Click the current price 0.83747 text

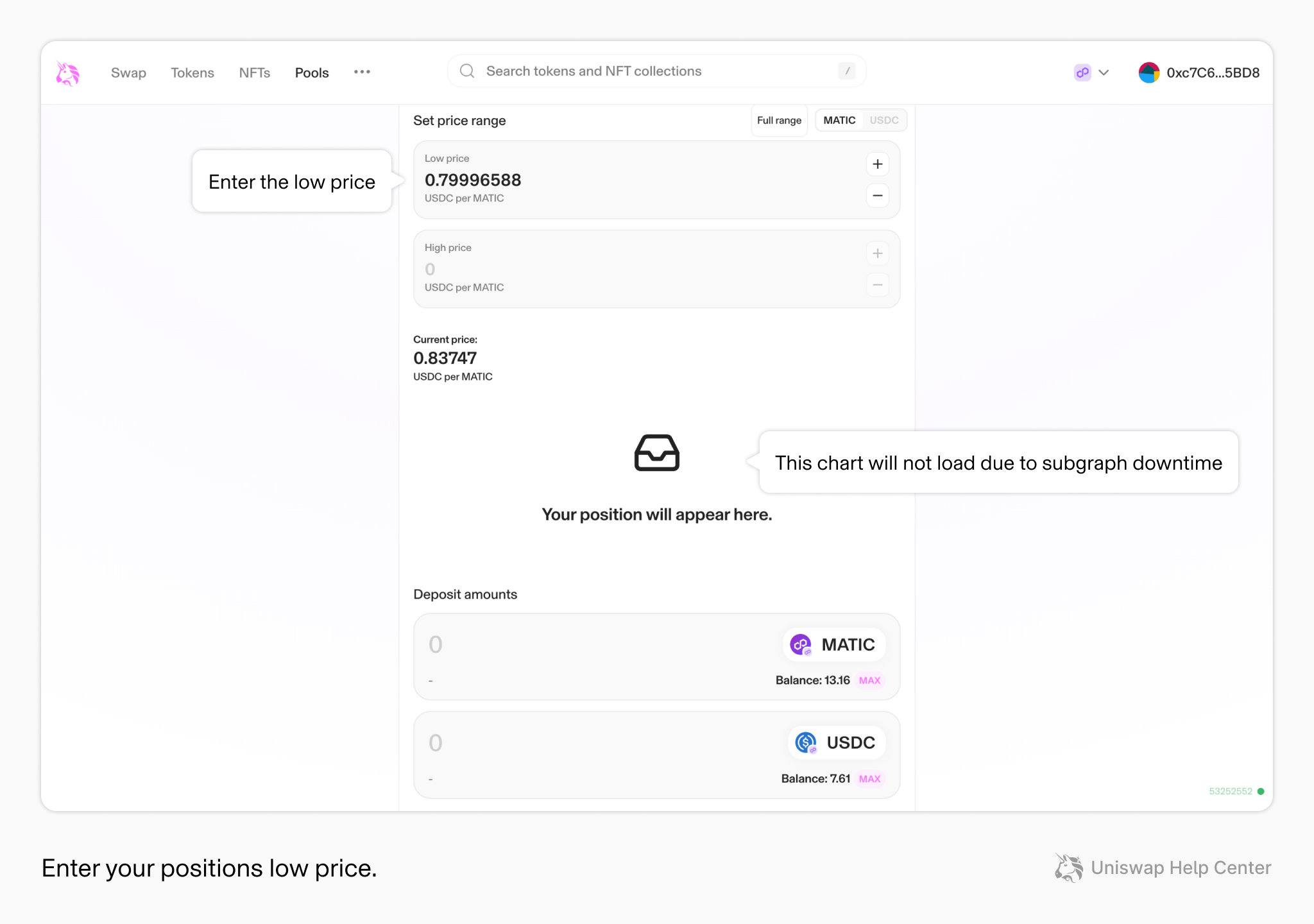point(445,358)
